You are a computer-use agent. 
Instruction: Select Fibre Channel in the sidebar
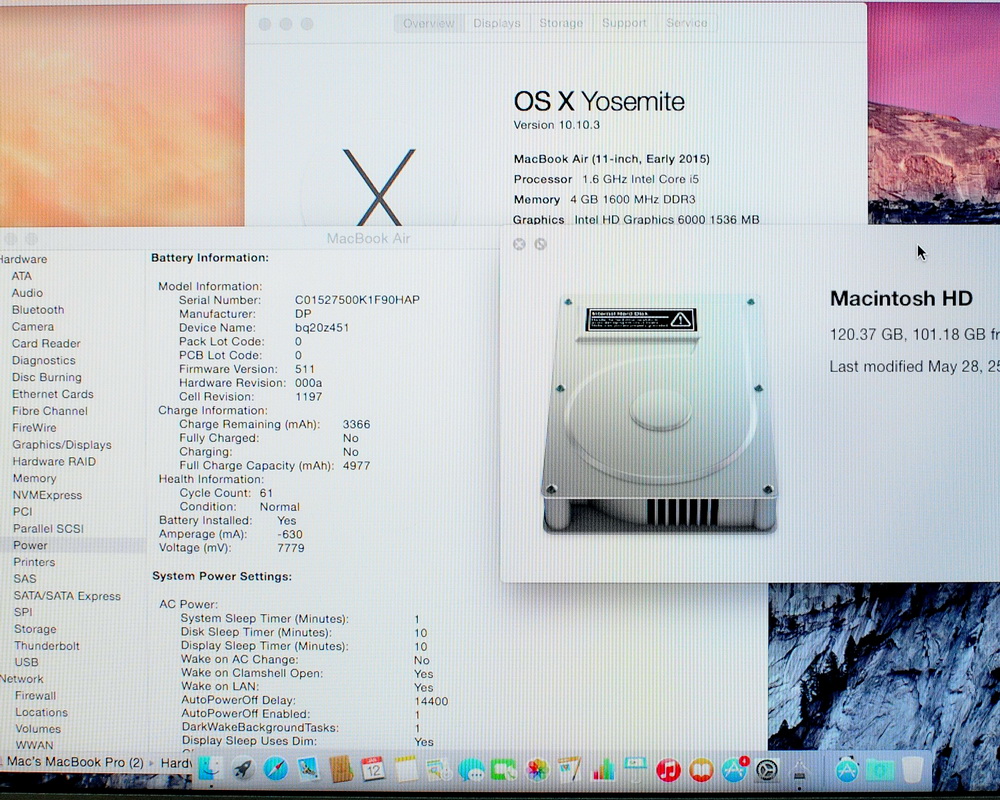(50, 411)
